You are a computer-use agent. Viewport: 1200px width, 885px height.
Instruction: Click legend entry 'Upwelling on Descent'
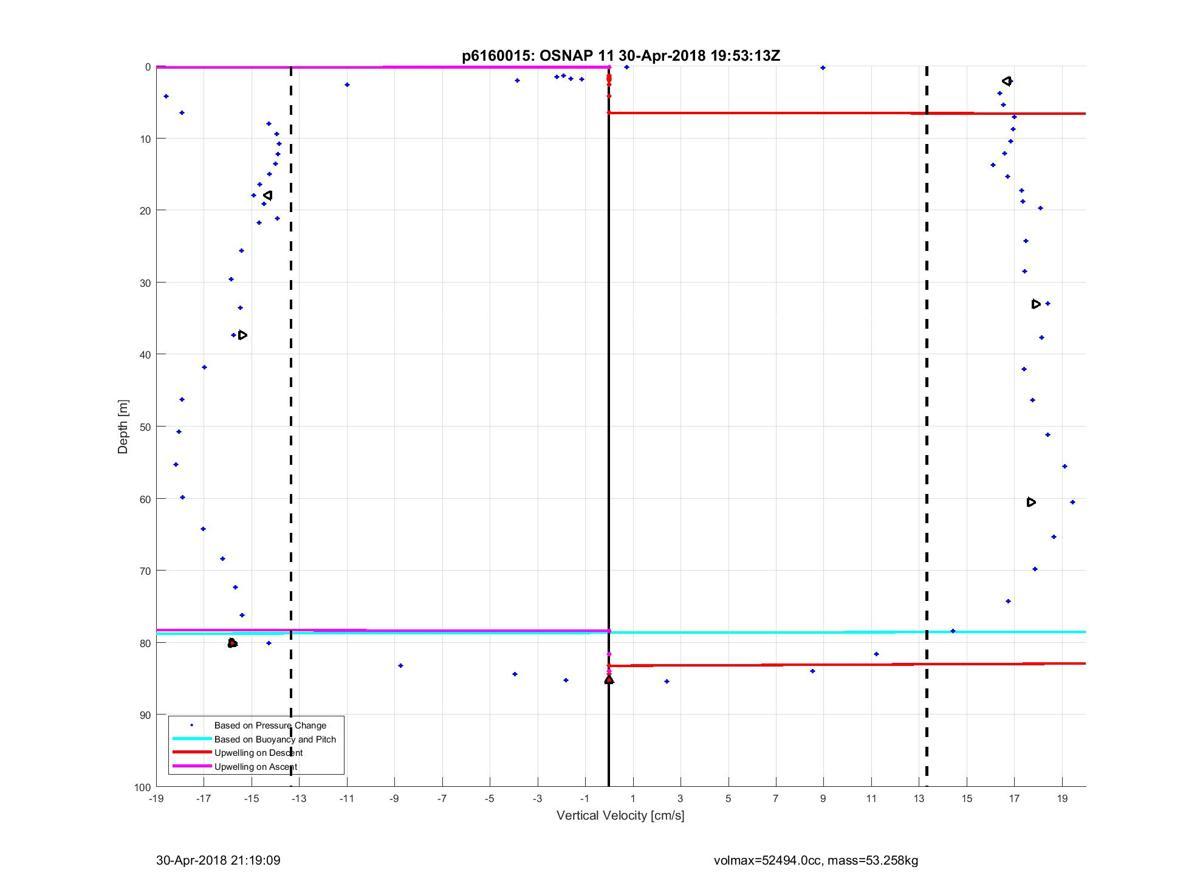coord(258,753)
